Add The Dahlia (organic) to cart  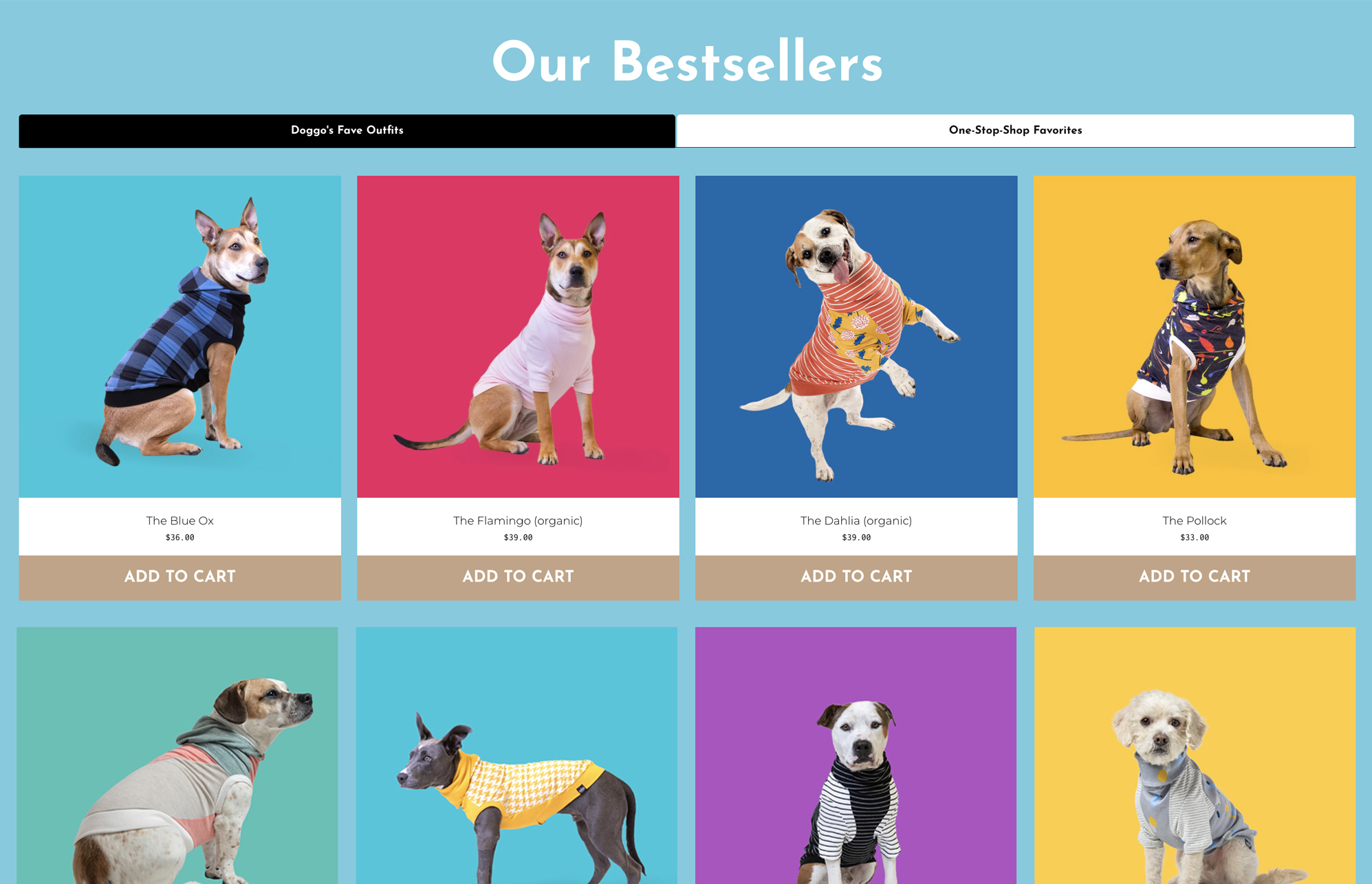[856, 577]
